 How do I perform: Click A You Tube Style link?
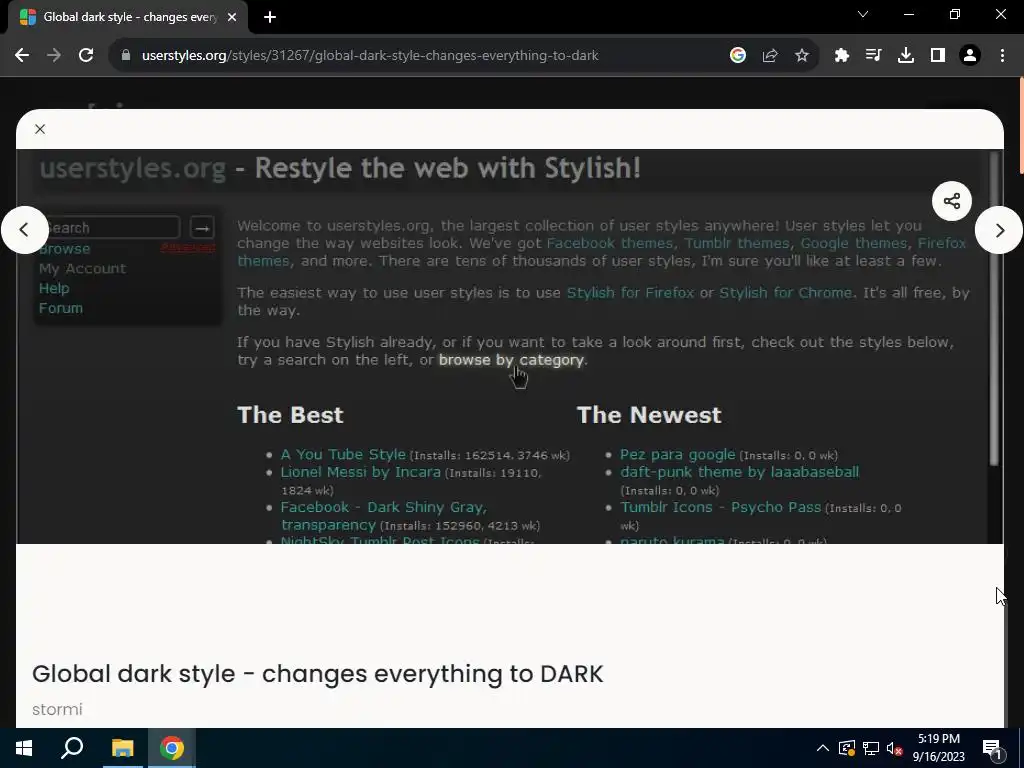pos(343,455)
